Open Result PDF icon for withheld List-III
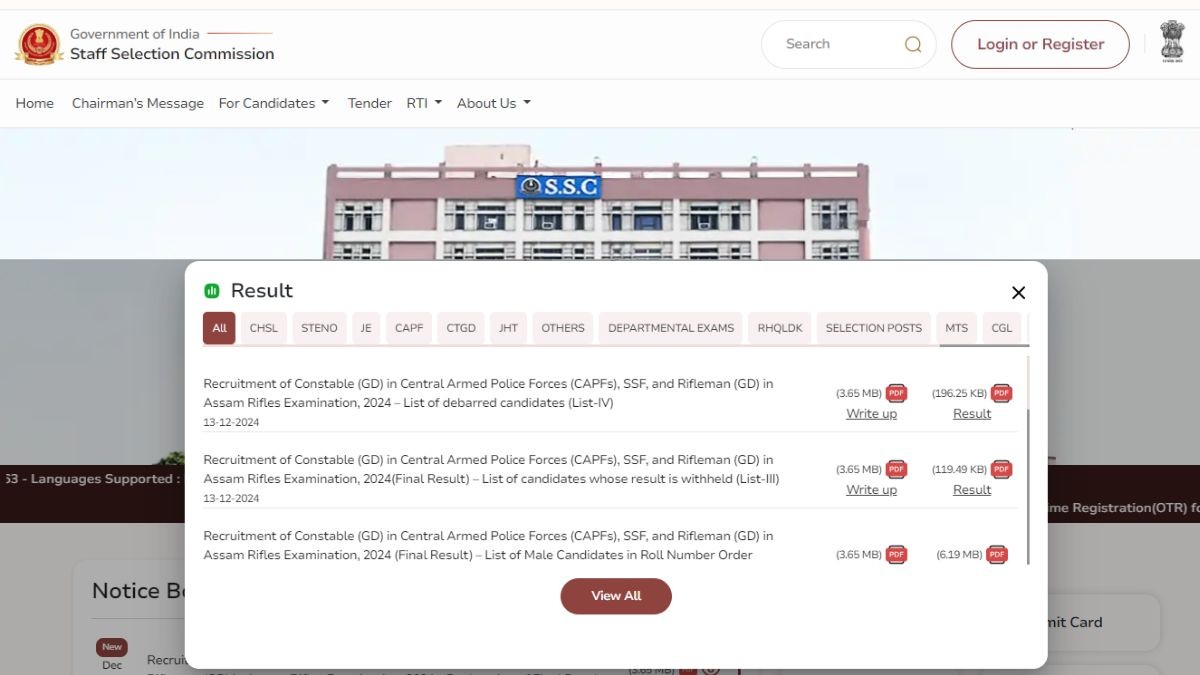The image size is (1200, 675). [x=1001, y=469]
